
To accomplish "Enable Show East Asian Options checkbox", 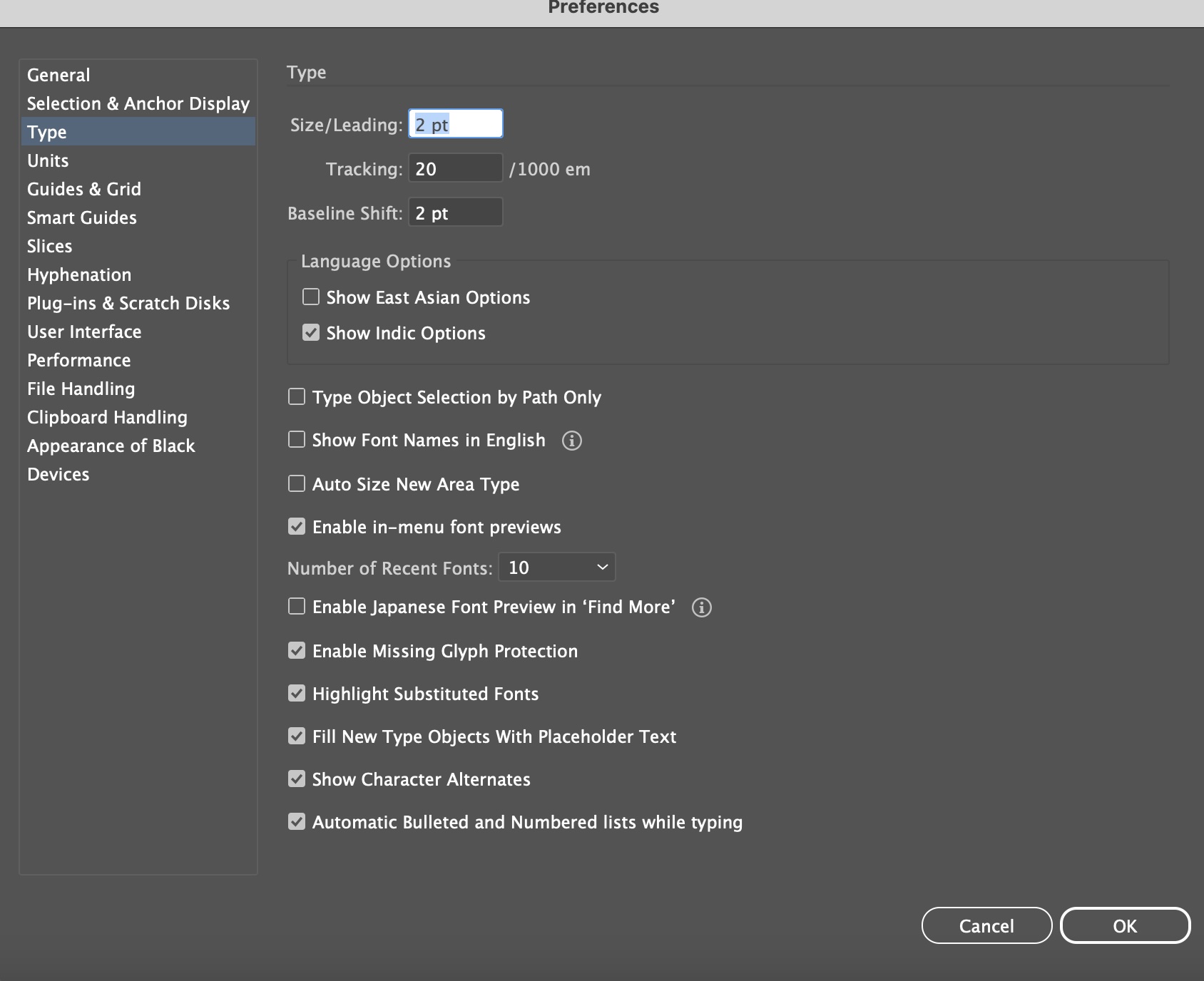I will point(311,297).
